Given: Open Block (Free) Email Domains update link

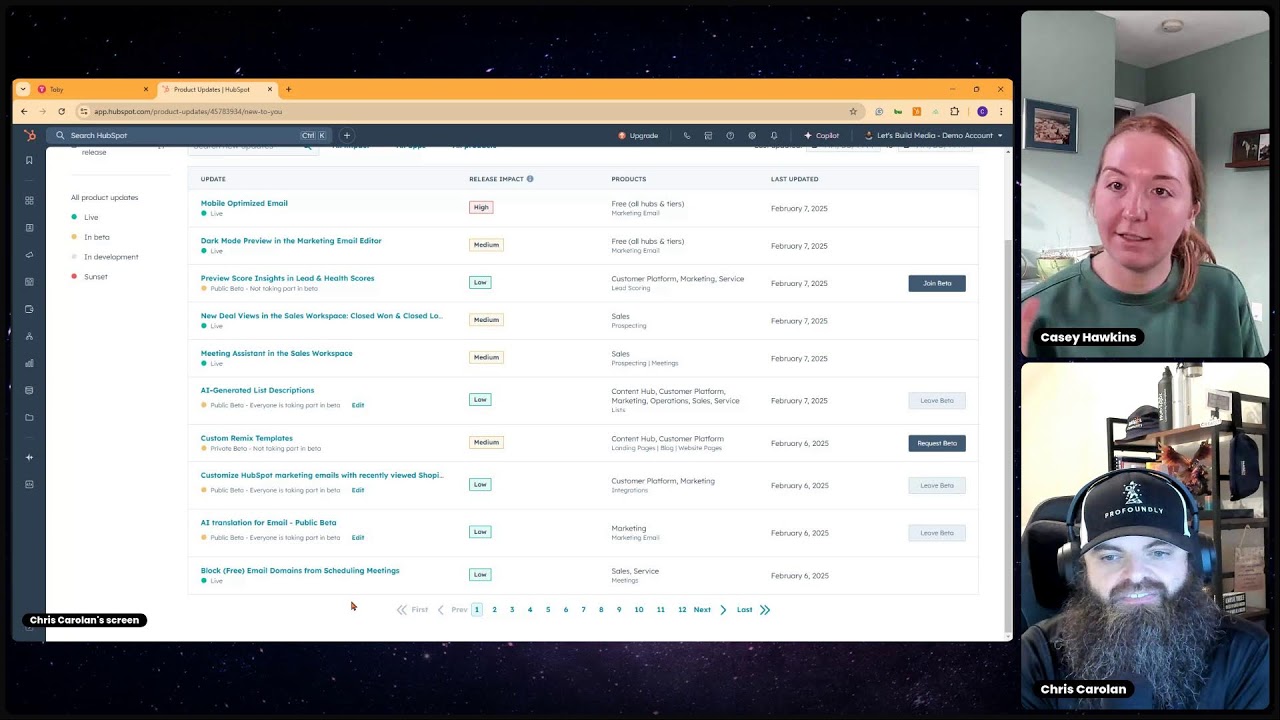Looking at the screenshot, I should click(300, 570).
